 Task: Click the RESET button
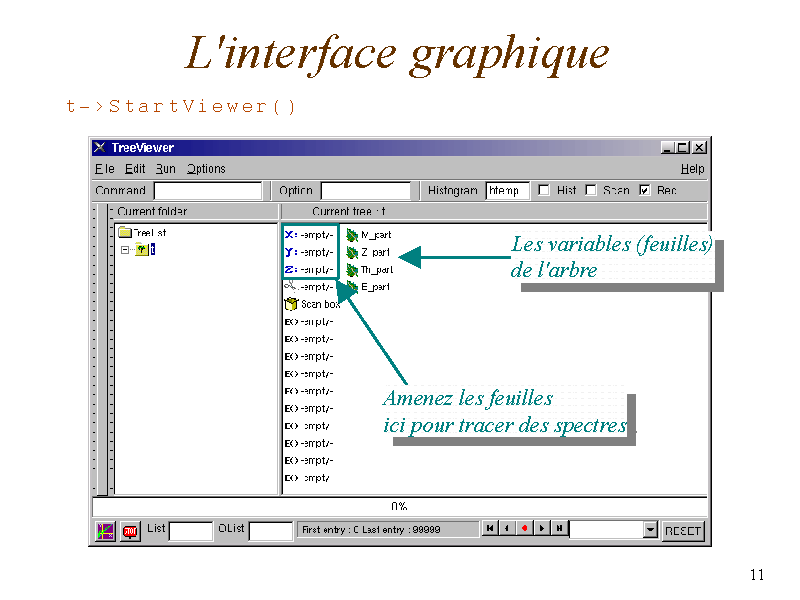(x=683, y=530)
